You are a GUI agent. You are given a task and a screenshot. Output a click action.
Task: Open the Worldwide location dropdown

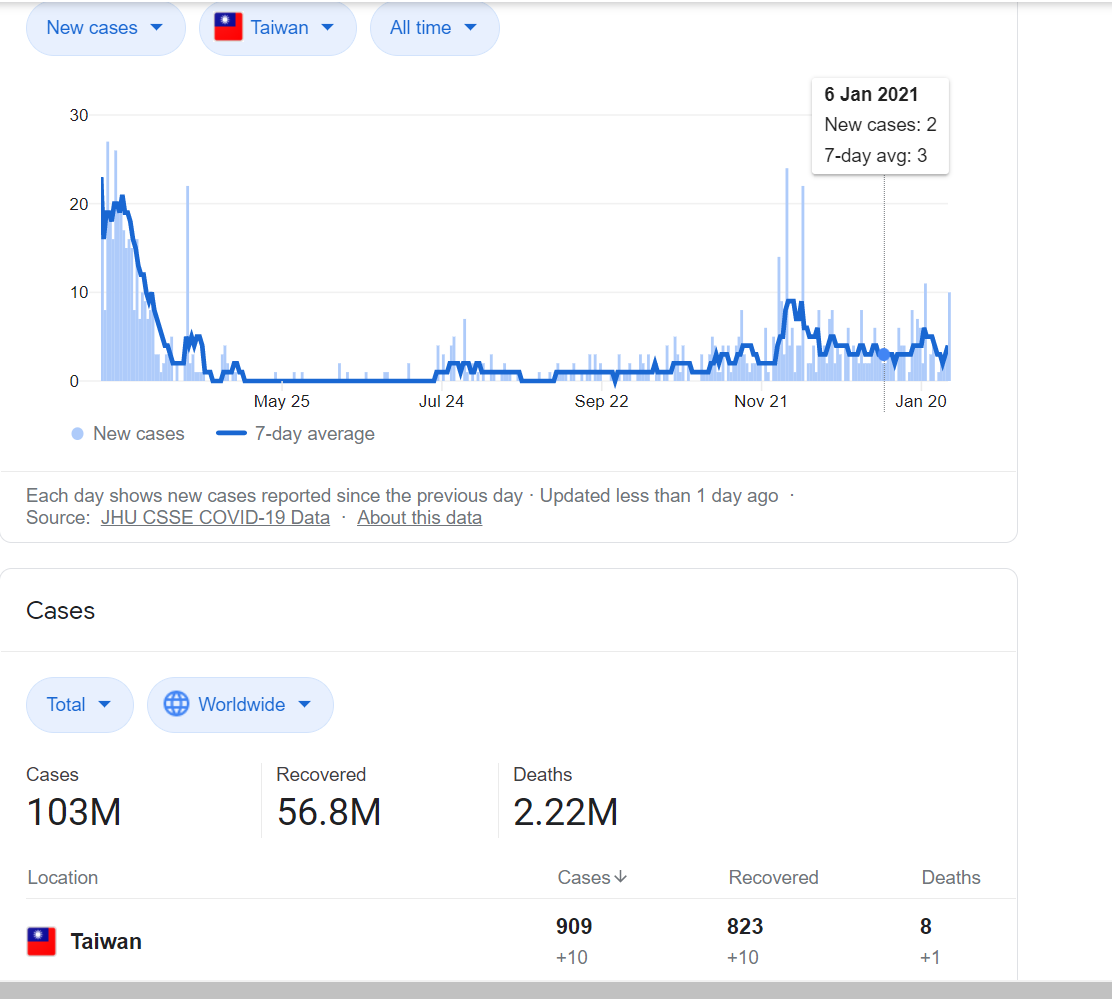click(240, 705)
